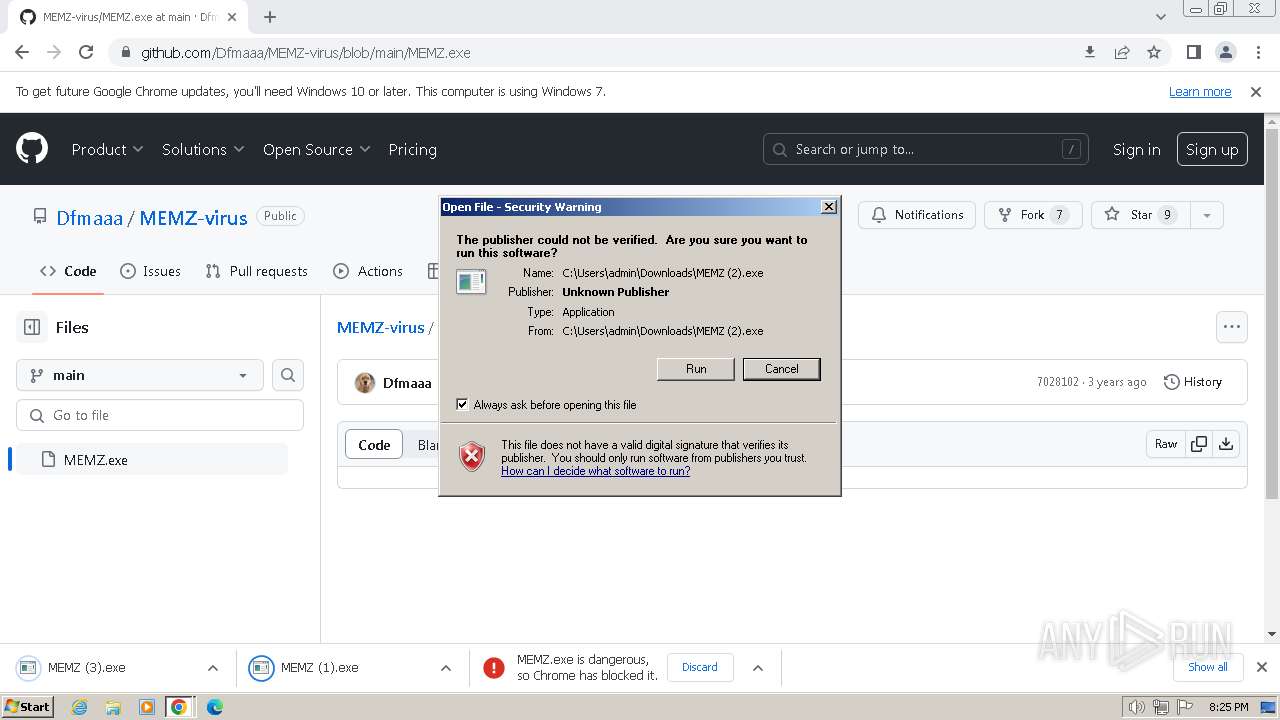Bookmark this page with star icon
Image resolution: width=1280 pixels, height=720 pixels.
coord(1154,52)
